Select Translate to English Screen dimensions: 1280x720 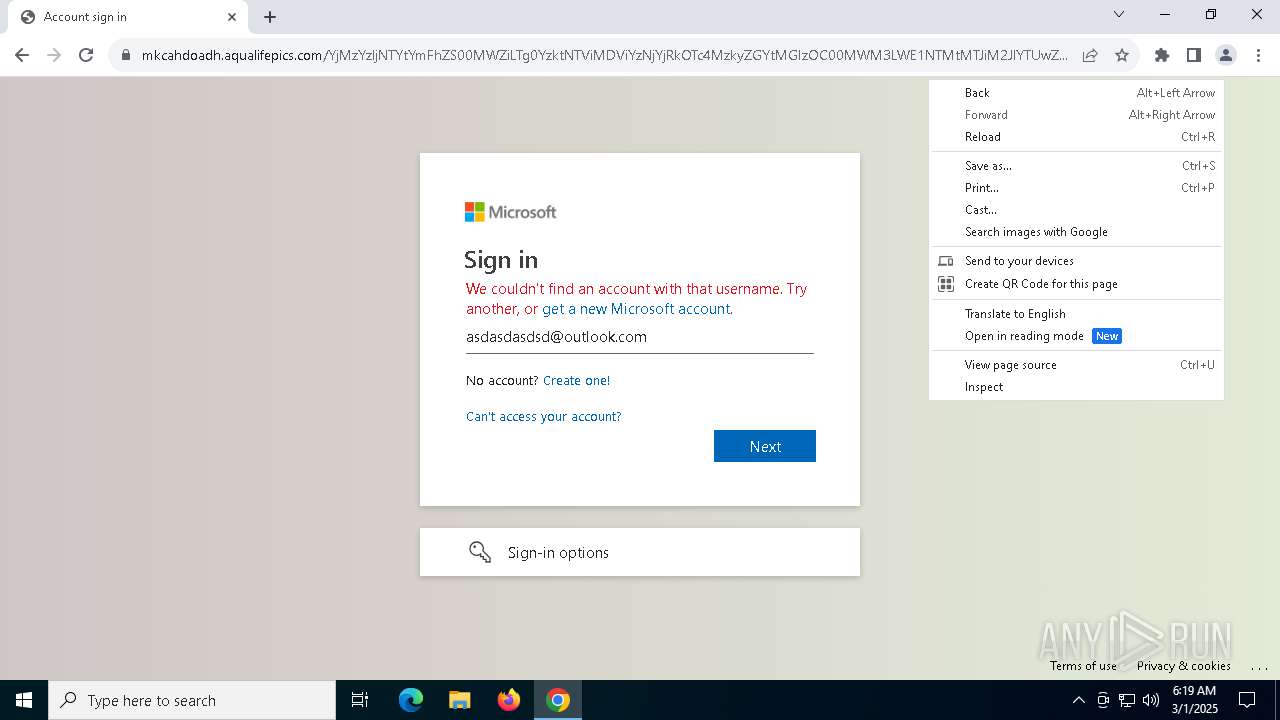(1076, 314)
